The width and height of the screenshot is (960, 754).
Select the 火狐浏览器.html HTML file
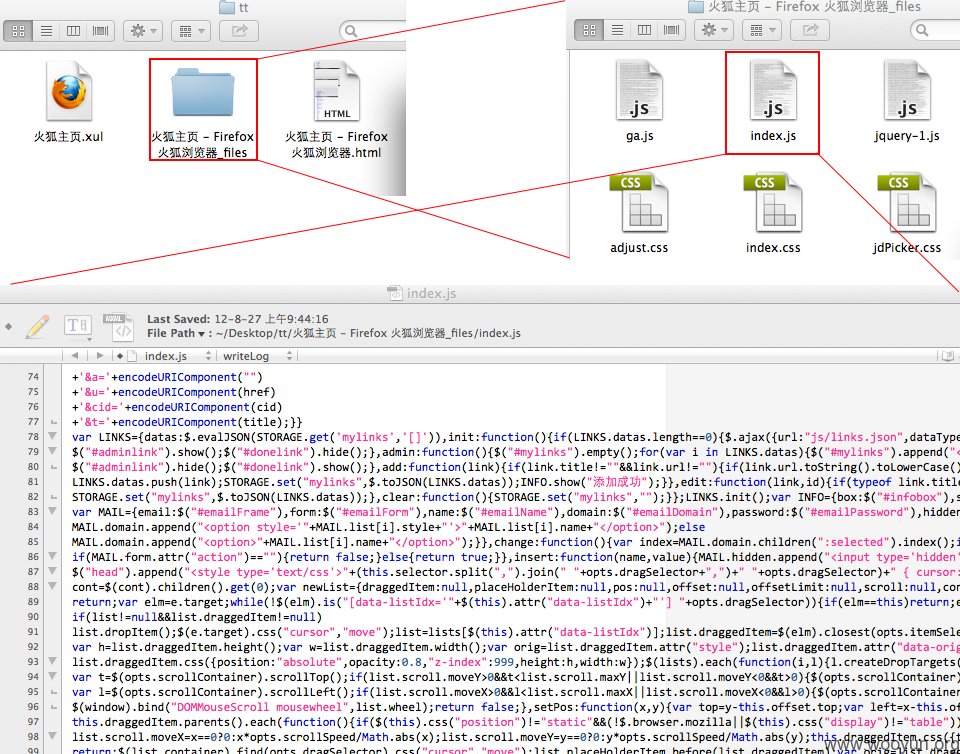click(x=336, y=110)
